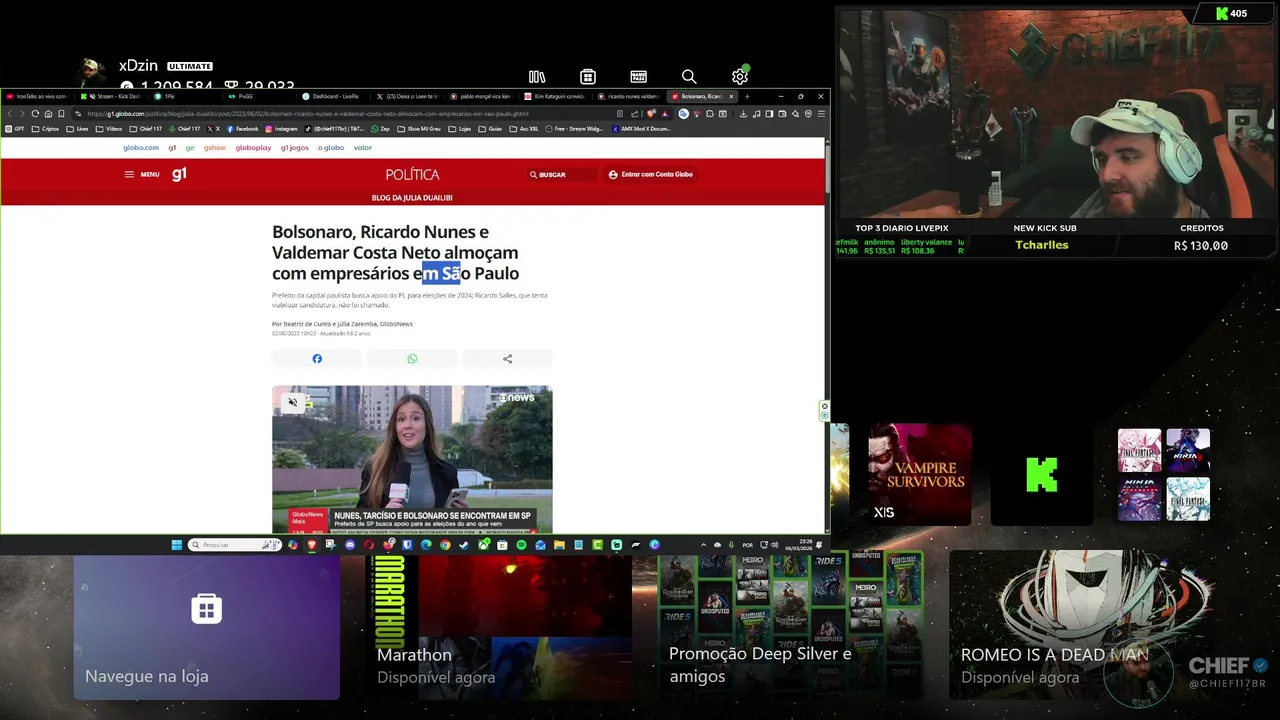Open the Guias bookmarks folder

[490, 129]
